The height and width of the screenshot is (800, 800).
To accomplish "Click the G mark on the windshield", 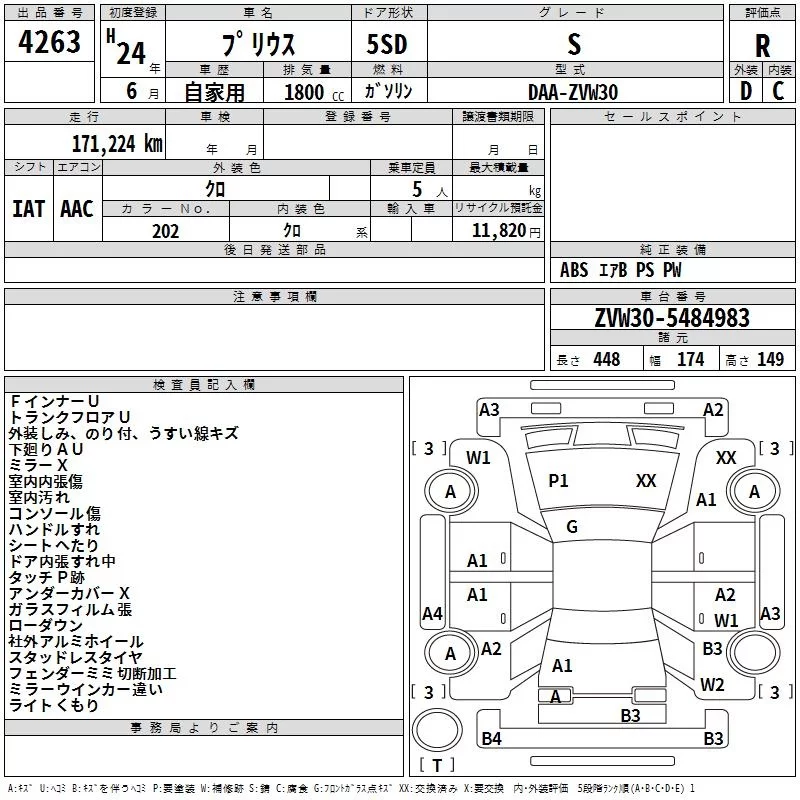I will coord(572,527).
